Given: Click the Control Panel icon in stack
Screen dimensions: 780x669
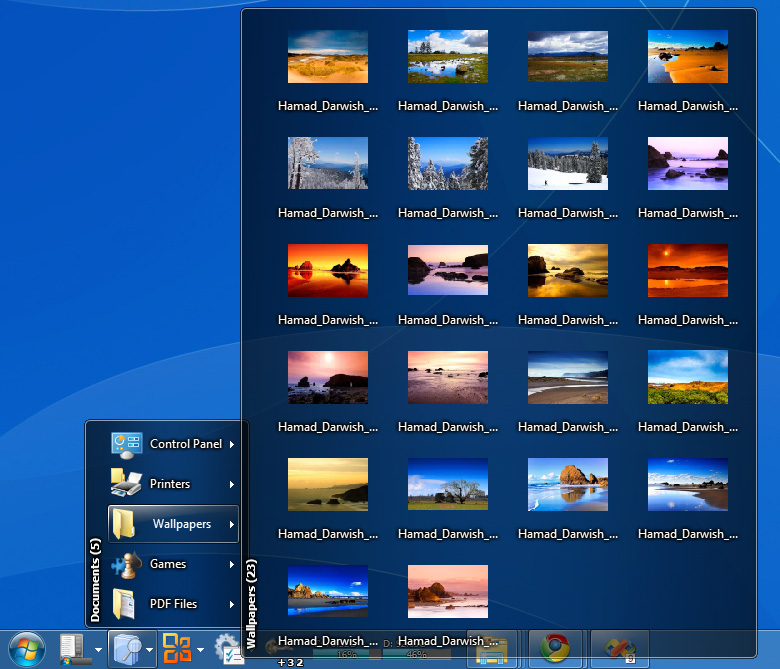Looking at the screenshot, I should pos(126,445).
